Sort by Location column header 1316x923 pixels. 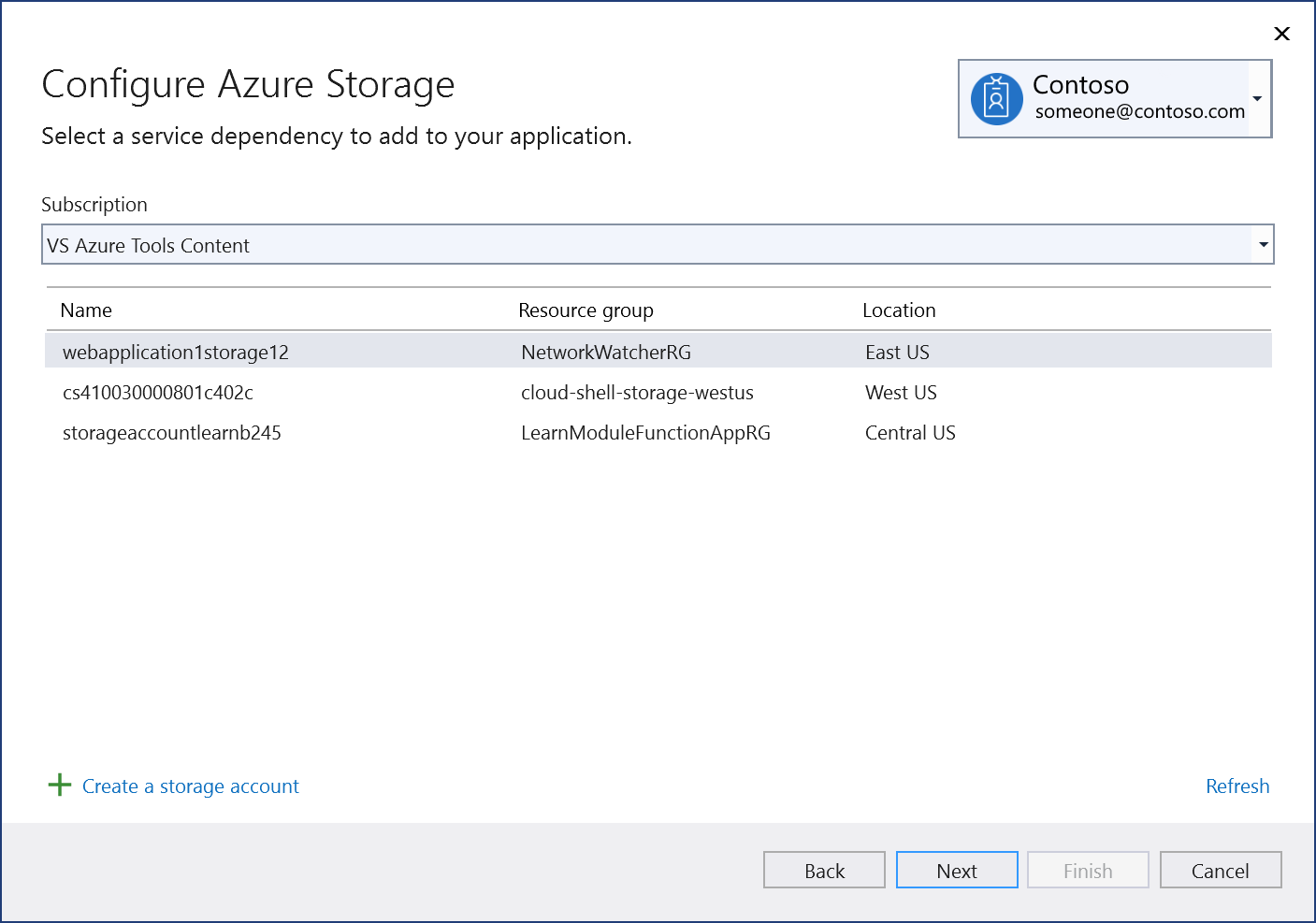point(899,310)
